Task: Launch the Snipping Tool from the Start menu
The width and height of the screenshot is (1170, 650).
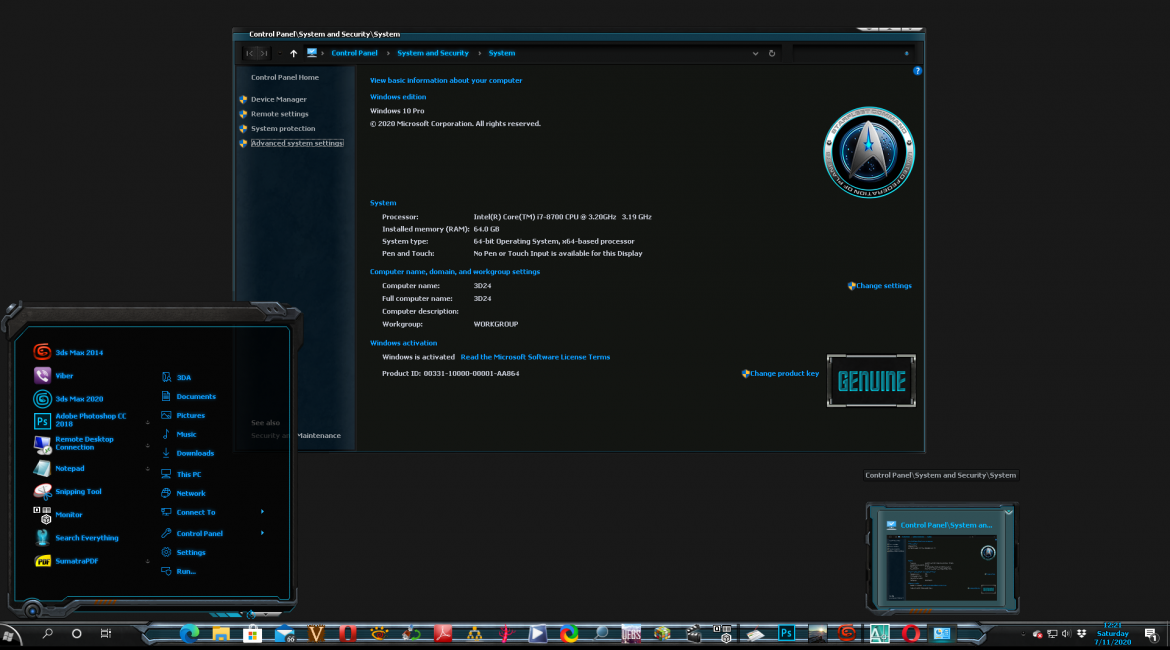Action: coord(68,491)
